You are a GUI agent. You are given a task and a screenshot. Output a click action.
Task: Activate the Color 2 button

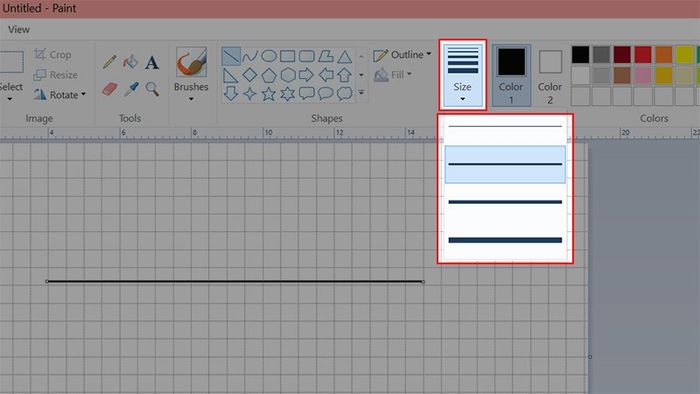coord(550,75)
